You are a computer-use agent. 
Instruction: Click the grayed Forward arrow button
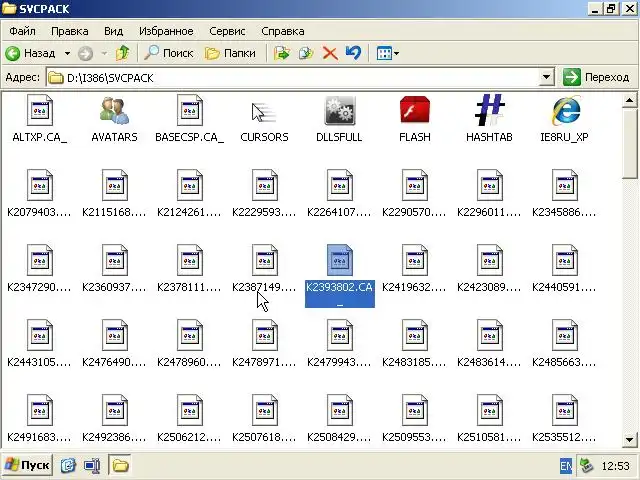pos(85,53)
